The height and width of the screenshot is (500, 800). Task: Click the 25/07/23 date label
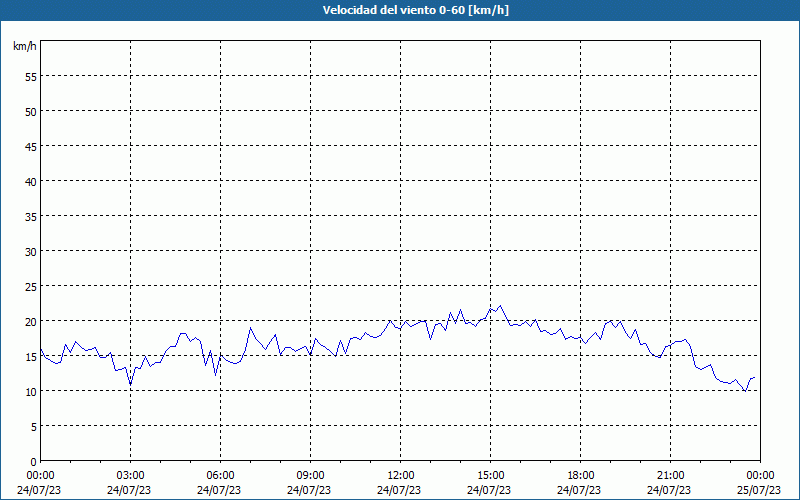760,490
